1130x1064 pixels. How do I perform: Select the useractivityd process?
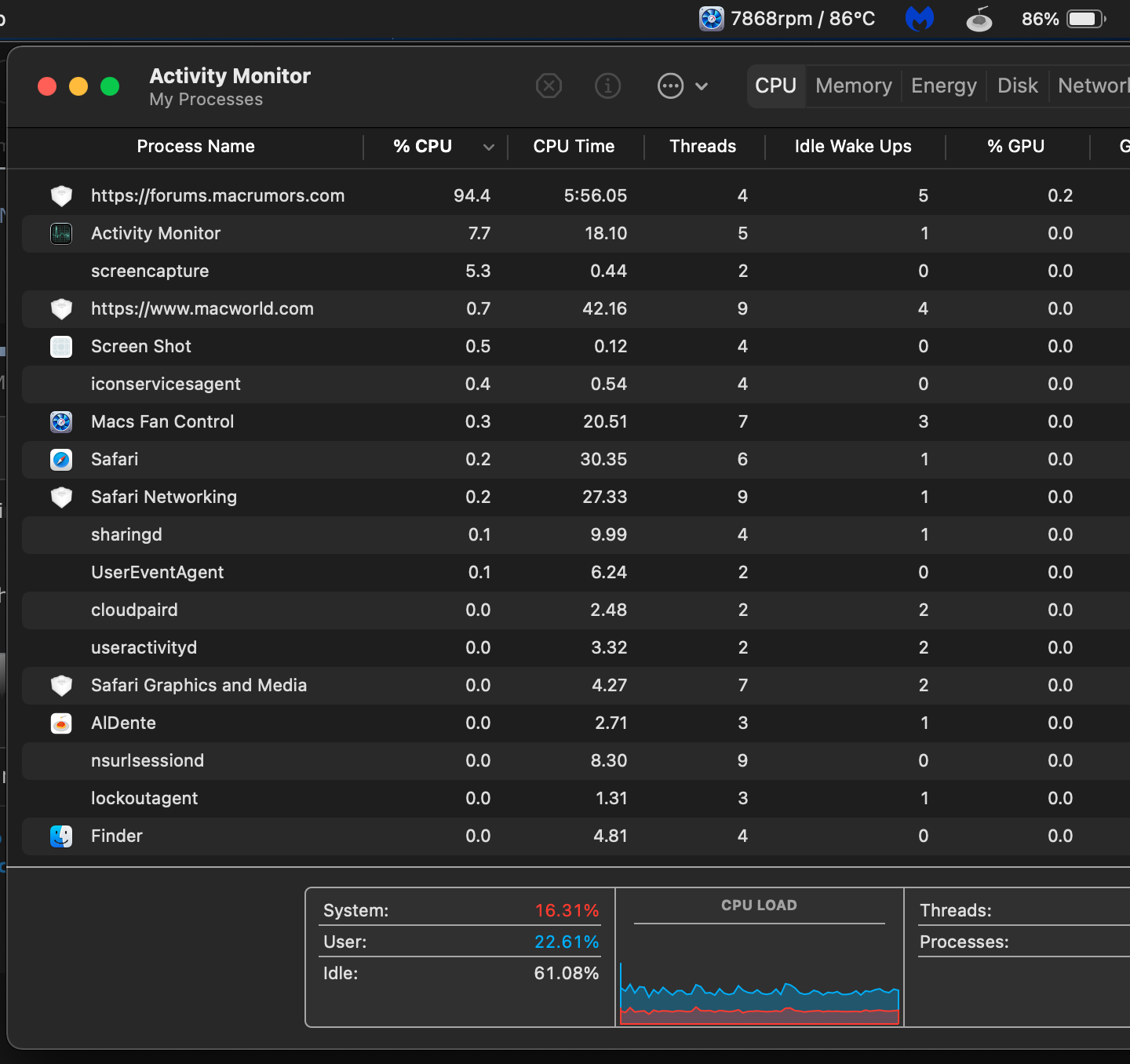(576, 647)
